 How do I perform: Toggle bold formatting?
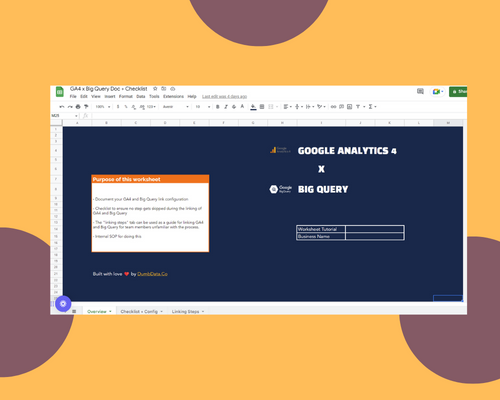(x=218, y=107)
